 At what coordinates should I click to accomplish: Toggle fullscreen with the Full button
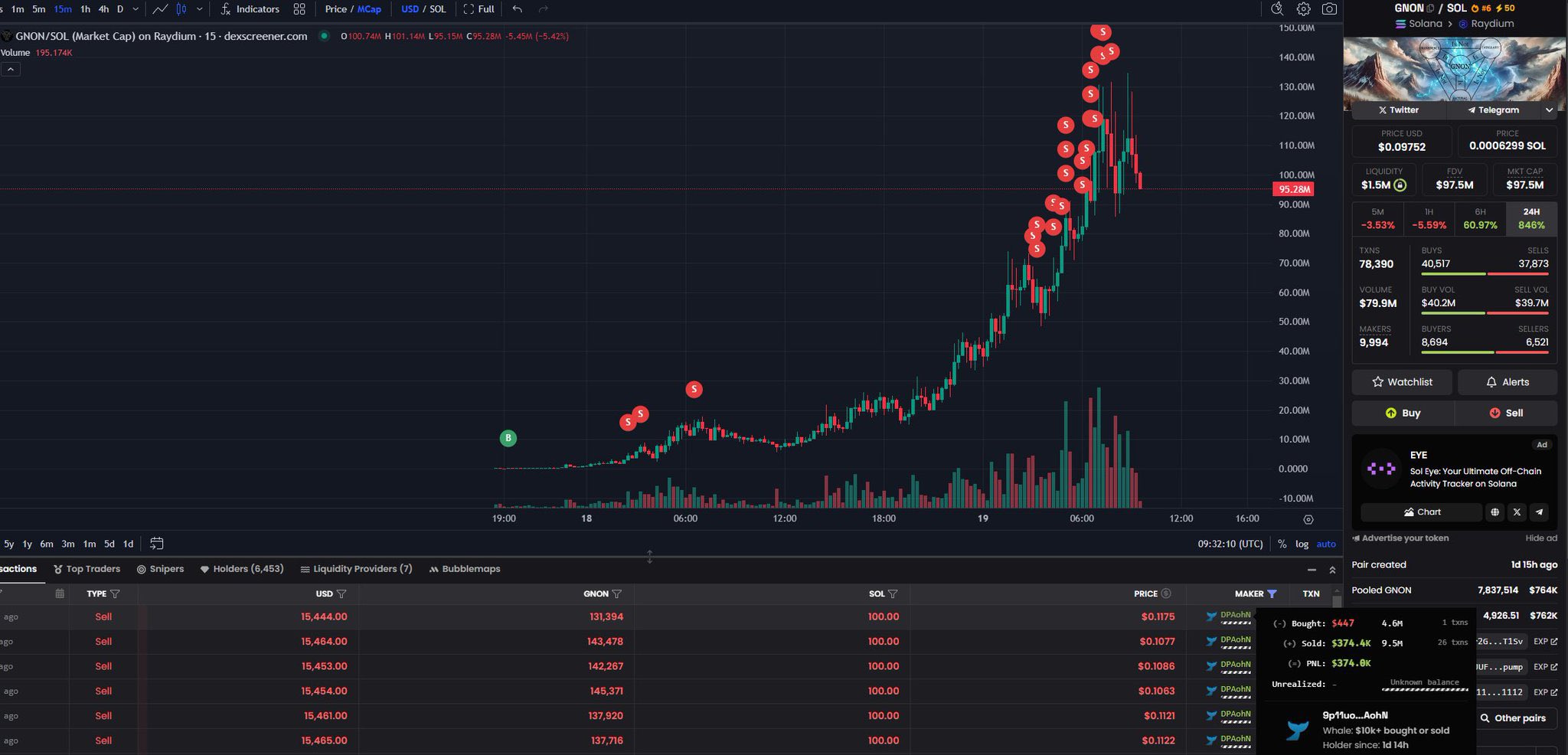(x=479, y=9)
